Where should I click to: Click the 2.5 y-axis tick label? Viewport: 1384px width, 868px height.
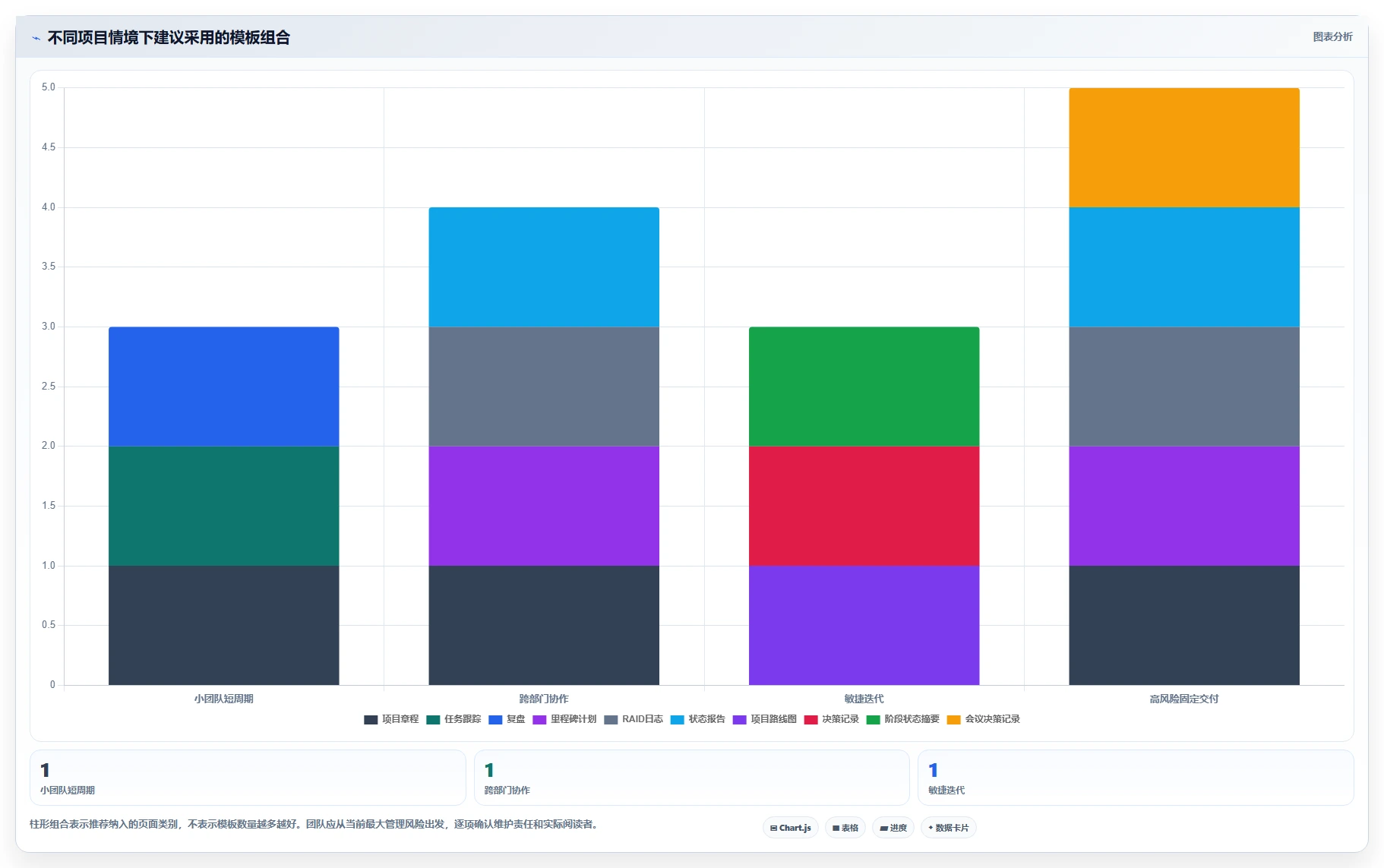point(49,387)
